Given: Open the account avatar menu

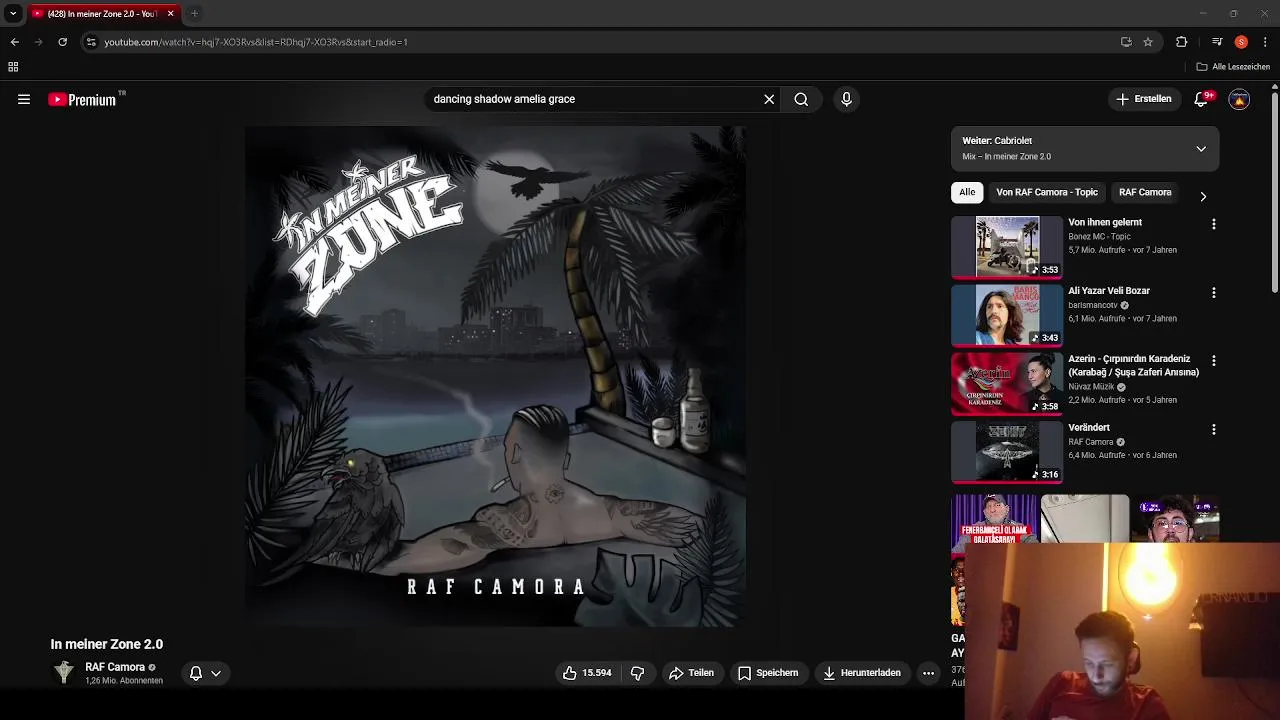Looking at the screenshot, I should tap(1239, 99).
